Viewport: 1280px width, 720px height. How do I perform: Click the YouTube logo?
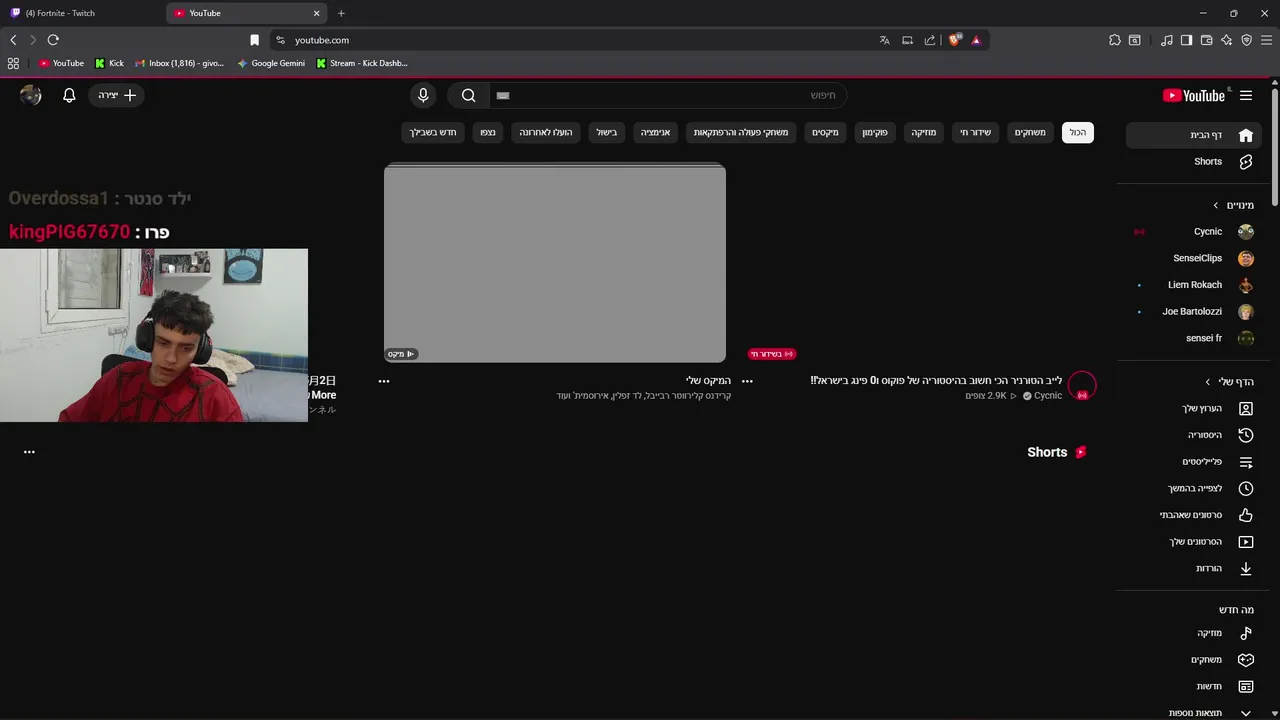(x=1194, y=95)
